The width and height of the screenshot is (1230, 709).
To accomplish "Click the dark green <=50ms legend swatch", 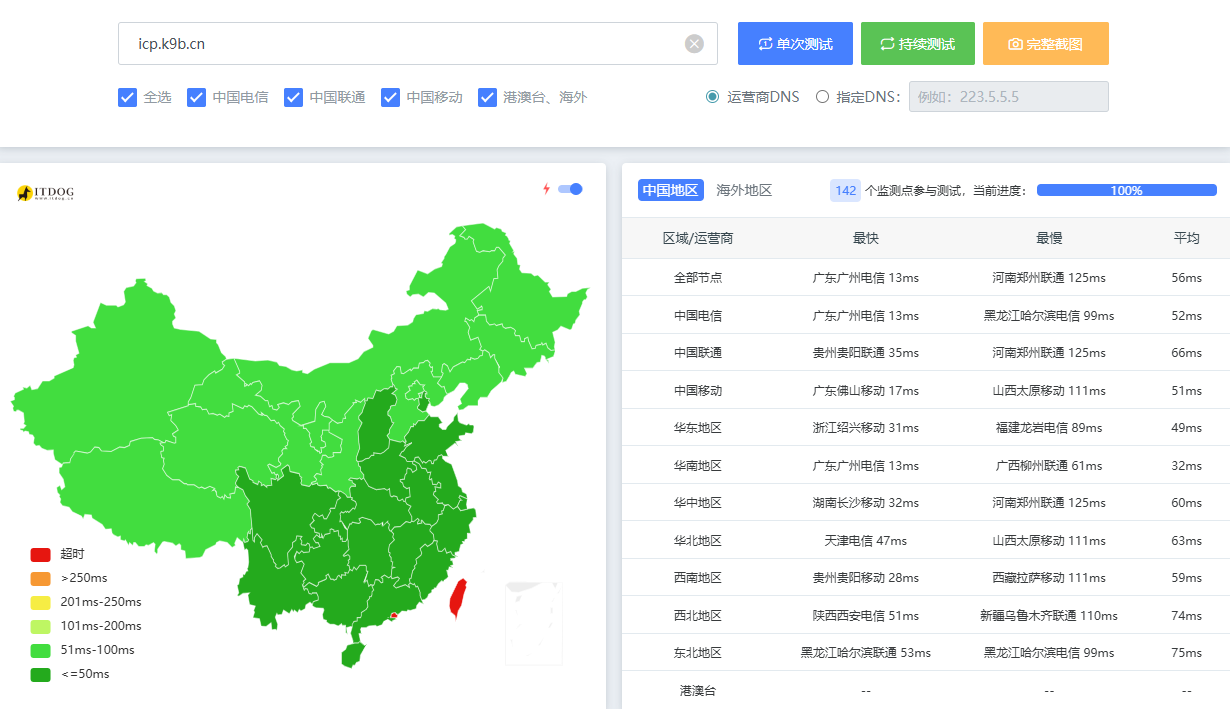I will tap(40, 674).
